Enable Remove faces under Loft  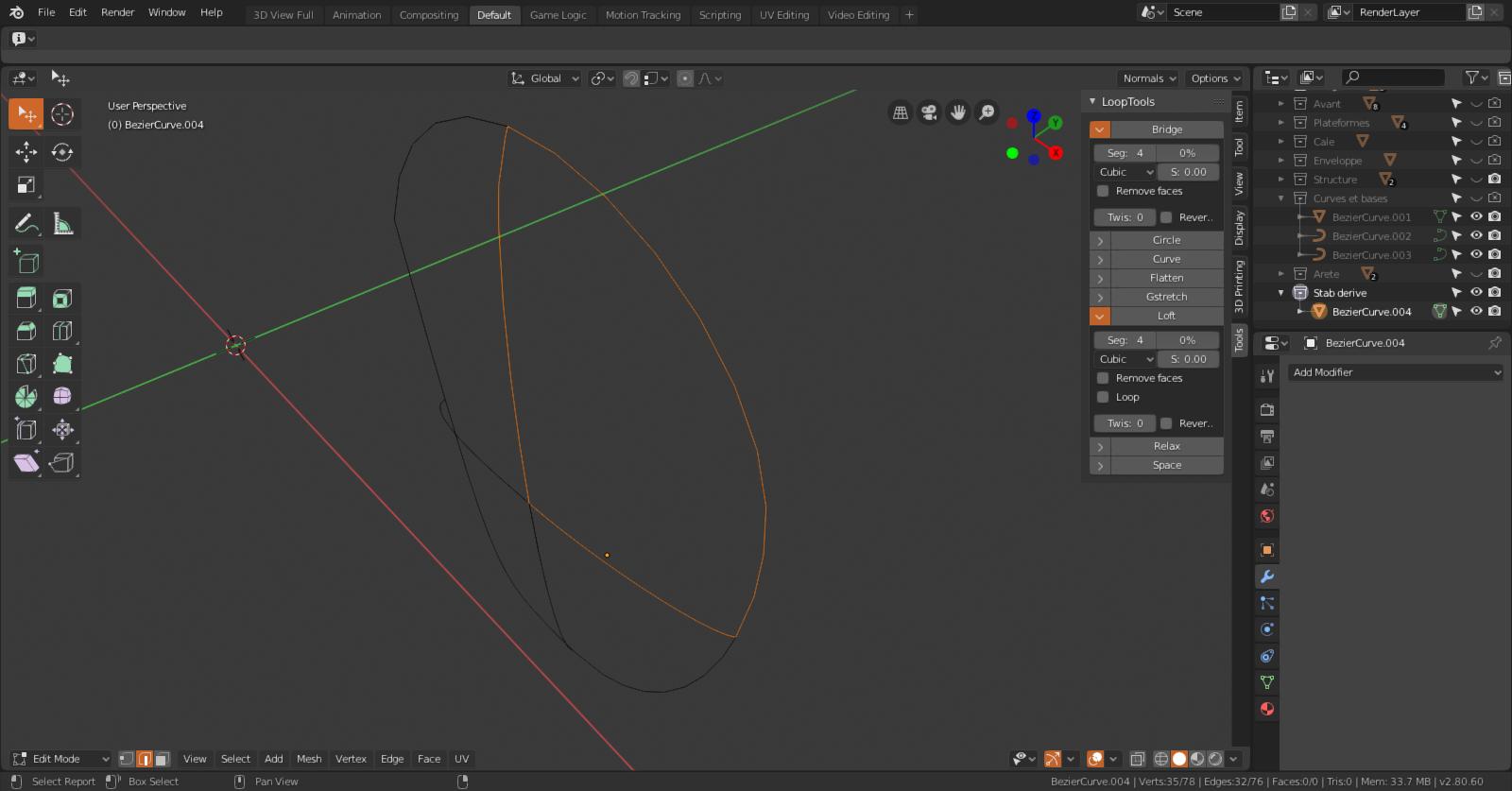click(1103, 378)
